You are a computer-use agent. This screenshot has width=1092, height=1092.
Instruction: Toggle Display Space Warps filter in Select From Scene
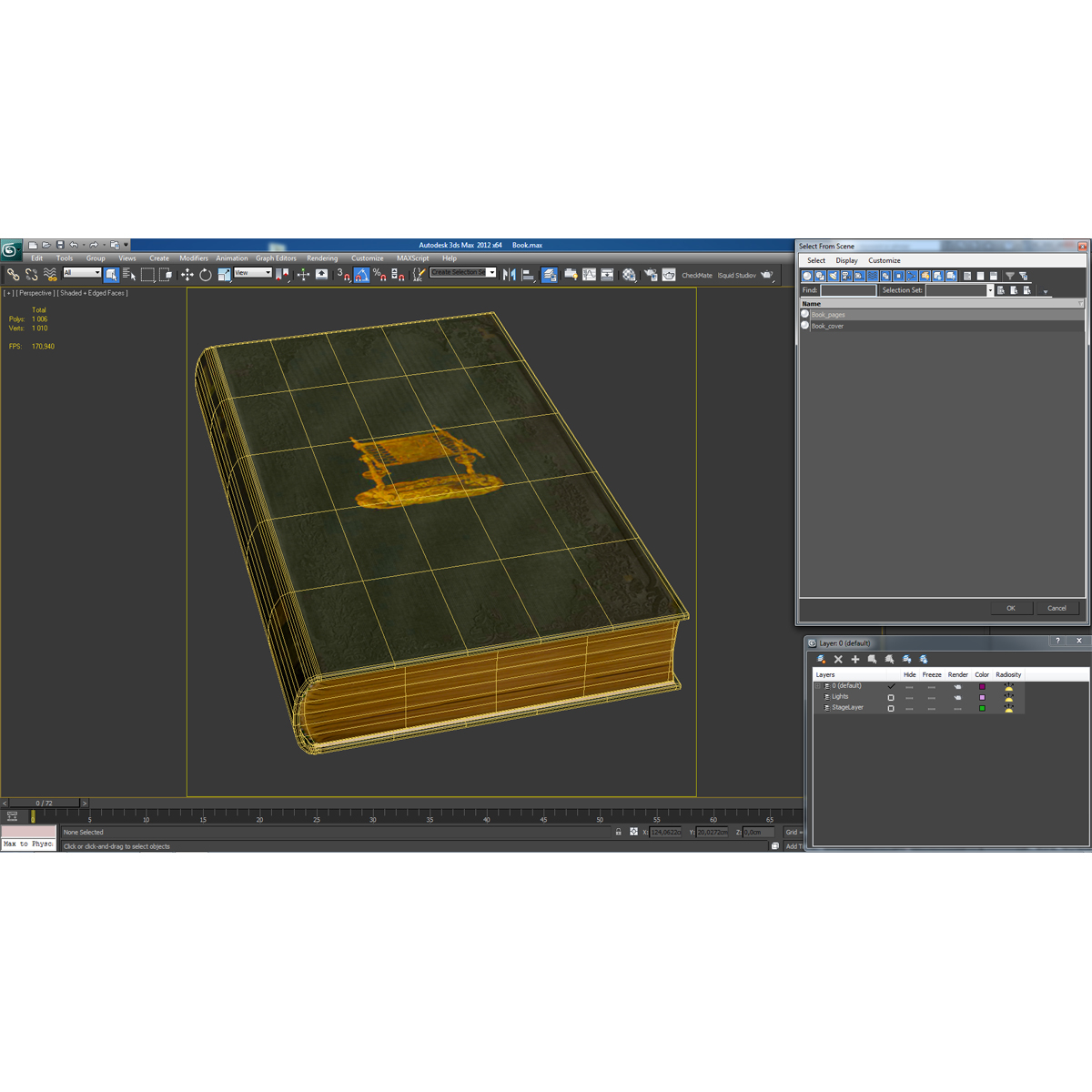click(x=872, y=276)
